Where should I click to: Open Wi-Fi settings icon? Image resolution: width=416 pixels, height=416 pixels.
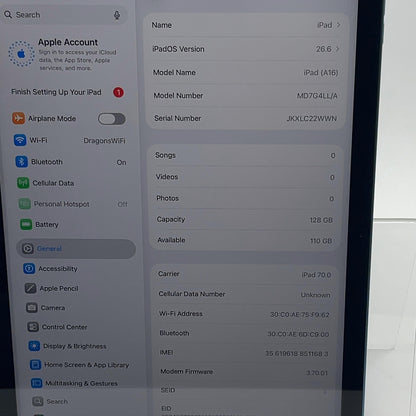click(x=20, y=140)
